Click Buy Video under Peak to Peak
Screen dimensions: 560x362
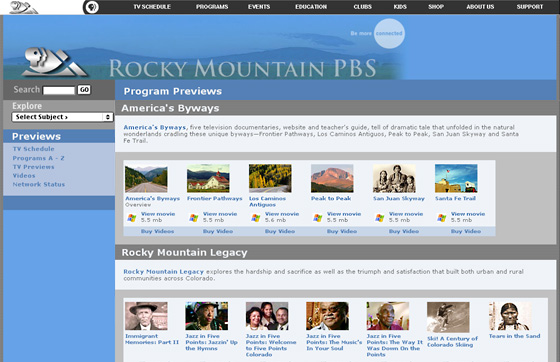tap(342, 231)
